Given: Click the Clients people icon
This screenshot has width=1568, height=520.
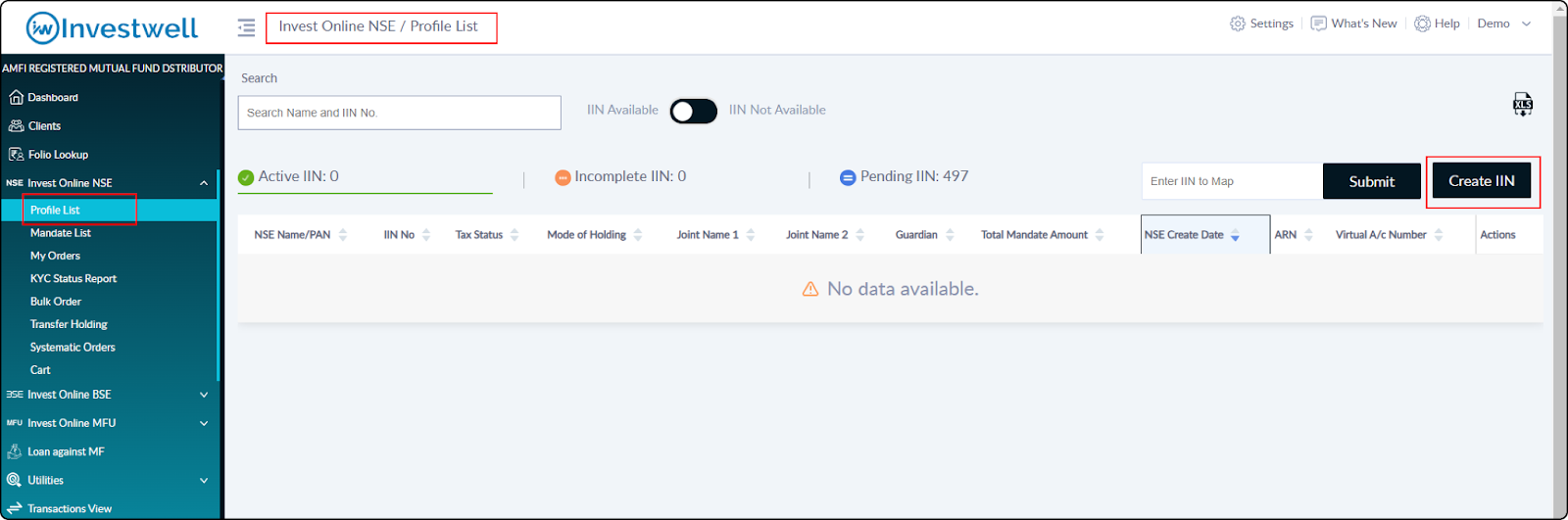Looking at the screenshot, I should [16, 125].
